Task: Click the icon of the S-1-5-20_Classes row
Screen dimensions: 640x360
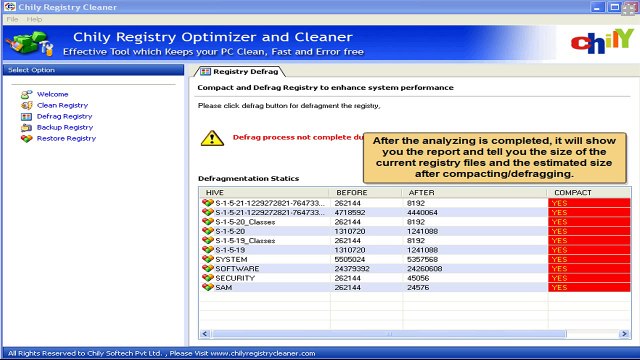Action: [208, 222]
